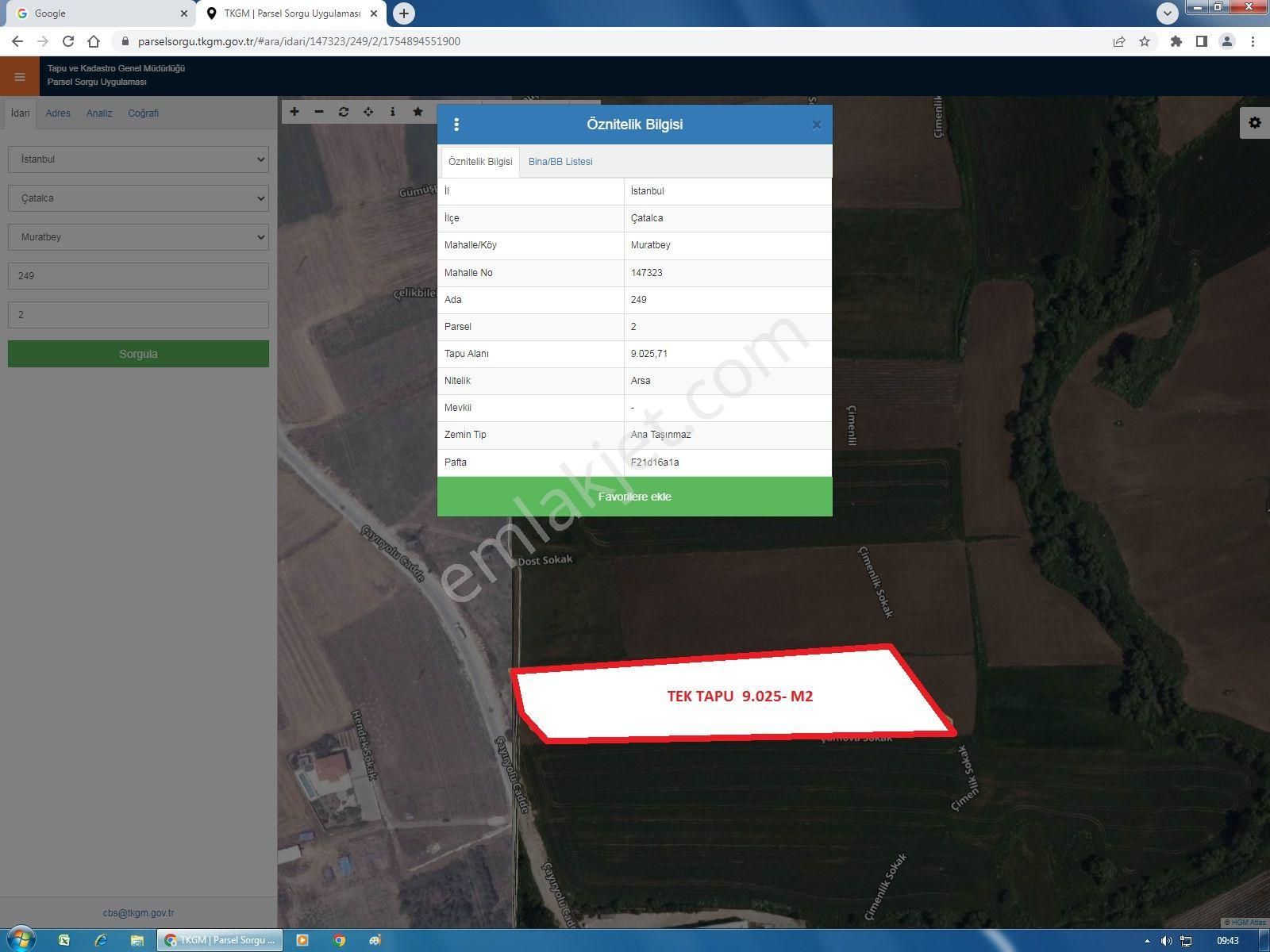Screen dimensions: 1270x952
Task: Refresh the map with the rotate icon
Action: coord(344,112)
